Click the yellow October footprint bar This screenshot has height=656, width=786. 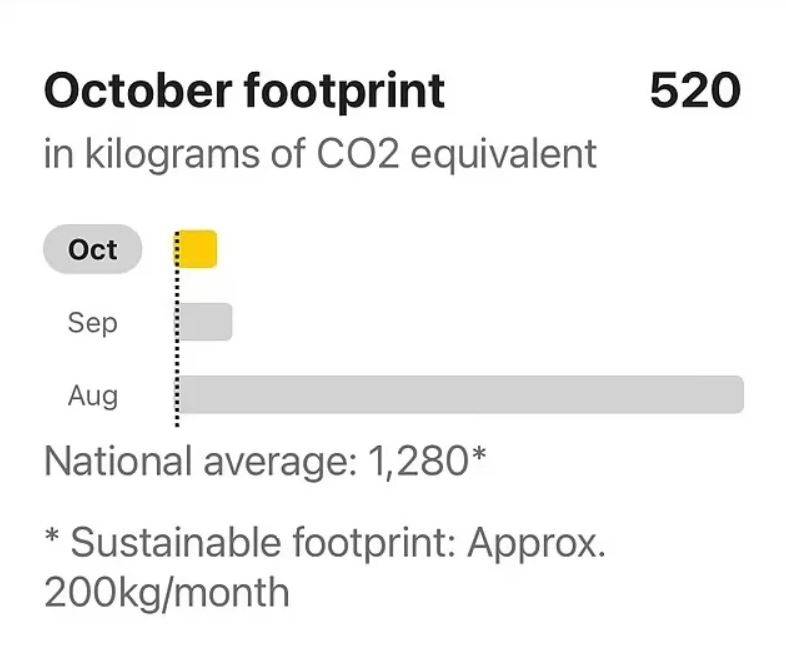tap(198, 249)
